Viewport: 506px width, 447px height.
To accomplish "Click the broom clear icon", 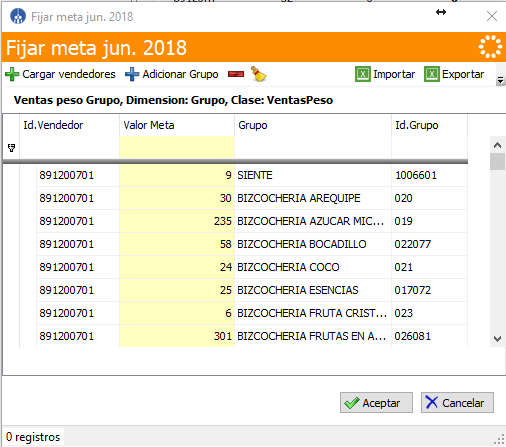I will (x=259, y=74).
